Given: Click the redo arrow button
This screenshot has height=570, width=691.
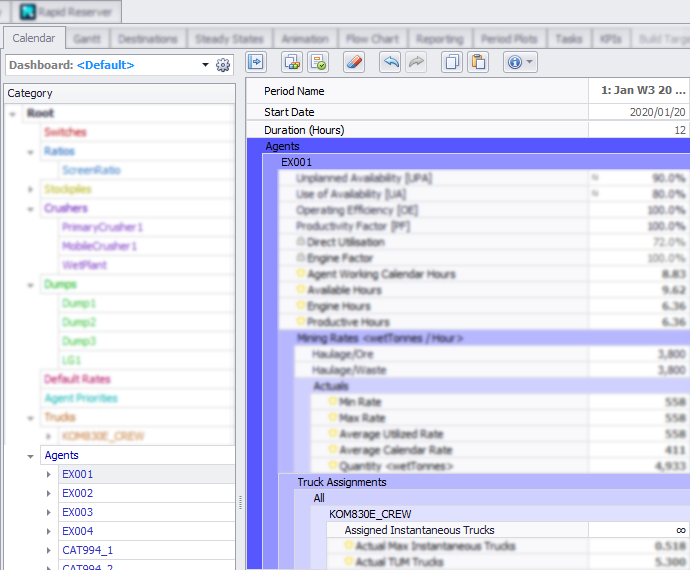Looking at the screenshot, I should (416, 62).
